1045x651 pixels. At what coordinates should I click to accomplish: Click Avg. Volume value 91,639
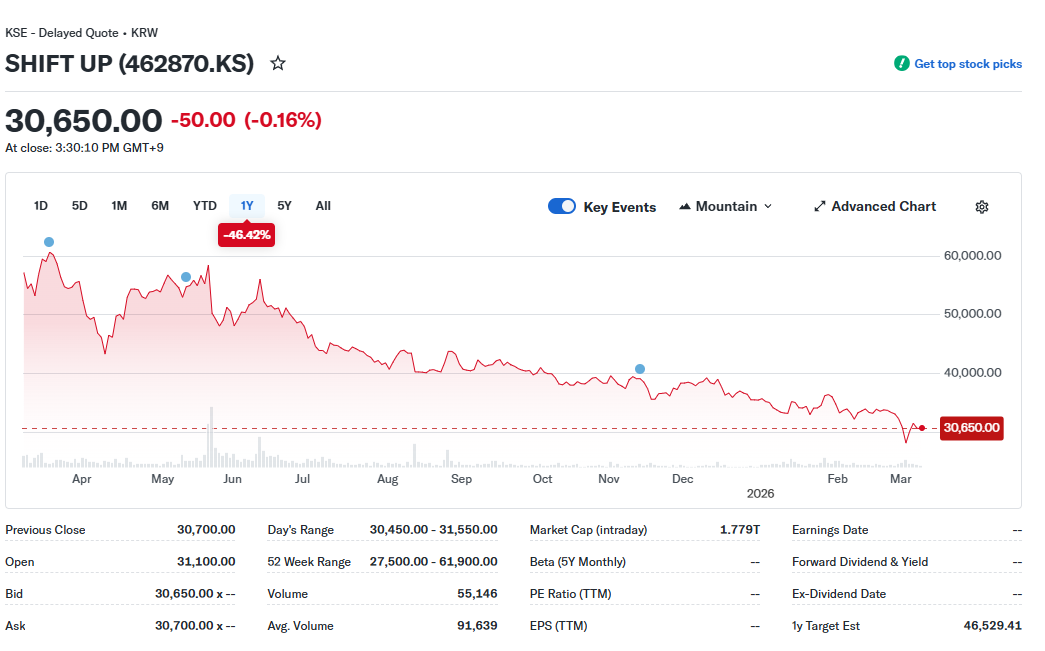click(477, 626)
